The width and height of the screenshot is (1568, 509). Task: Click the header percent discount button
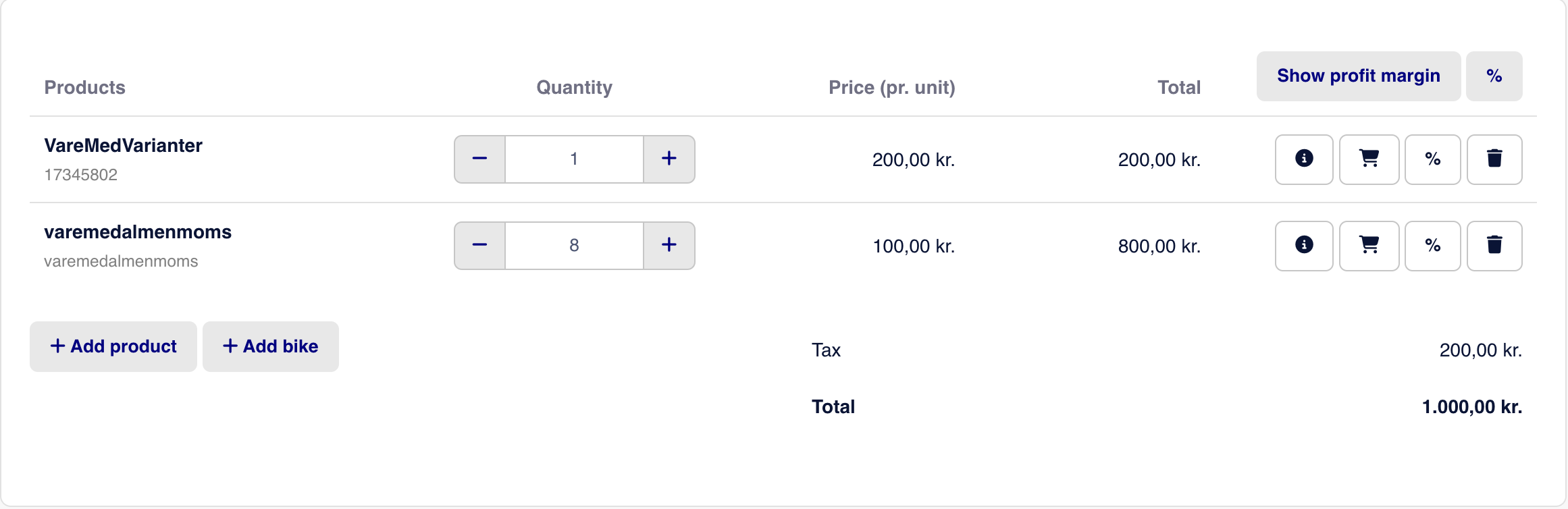point(1494,76)
